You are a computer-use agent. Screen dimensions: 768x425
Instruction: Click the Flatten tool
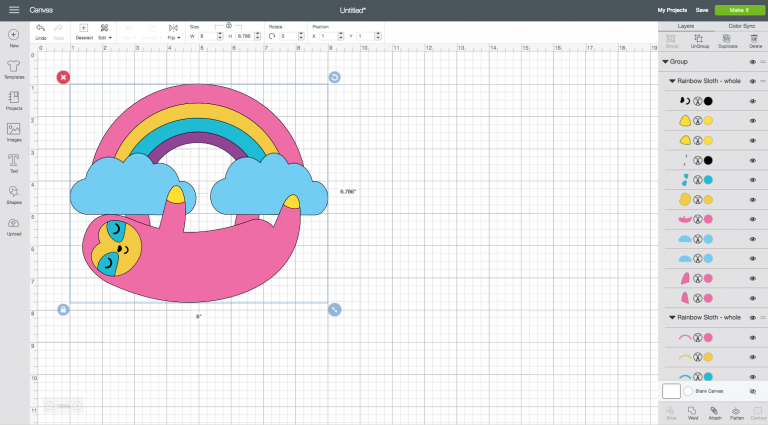(737, 413)
